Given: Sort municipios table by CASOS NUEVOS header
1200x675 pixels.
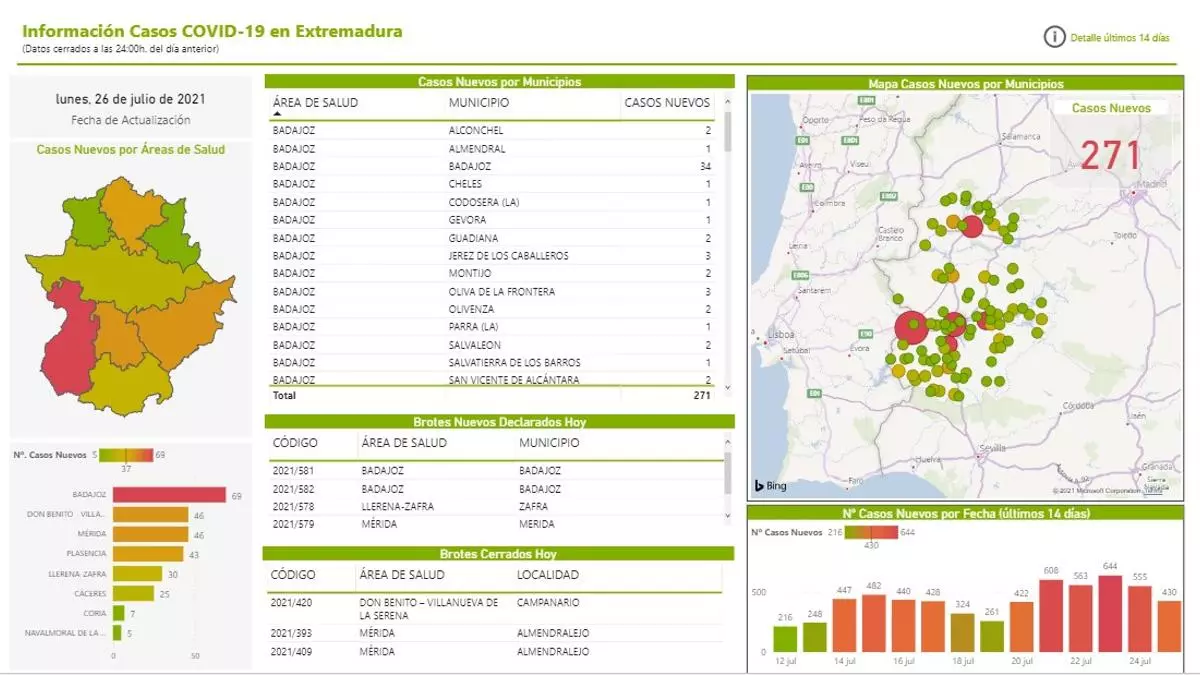Looking at the screenshot, I should click(666, 103).
